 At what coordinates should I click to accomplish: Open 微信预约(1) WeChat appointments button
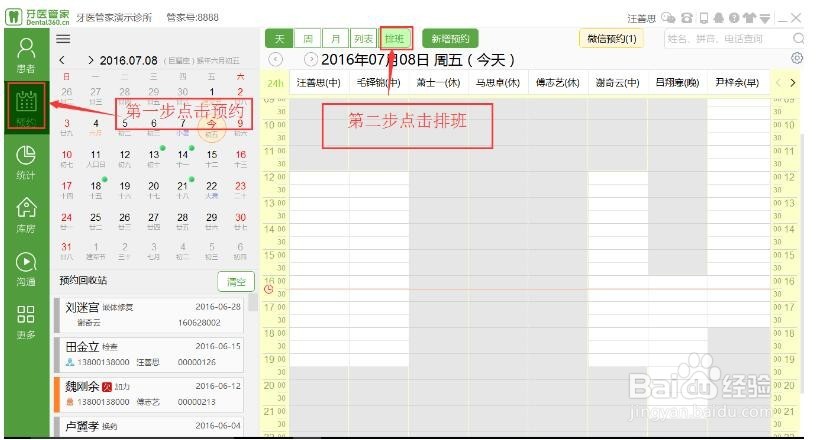(611, 39)
